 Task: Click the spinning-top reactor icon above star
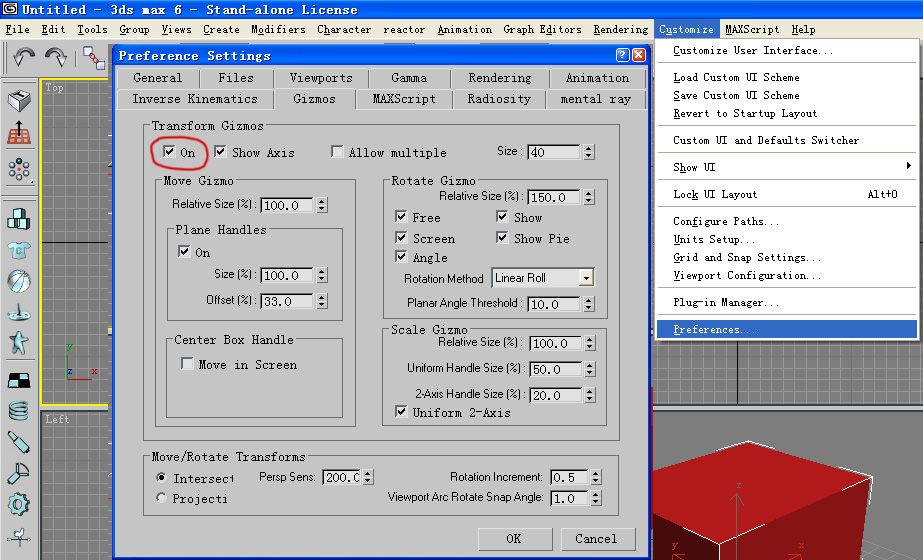pyautogui.click(x=19, y=312)
